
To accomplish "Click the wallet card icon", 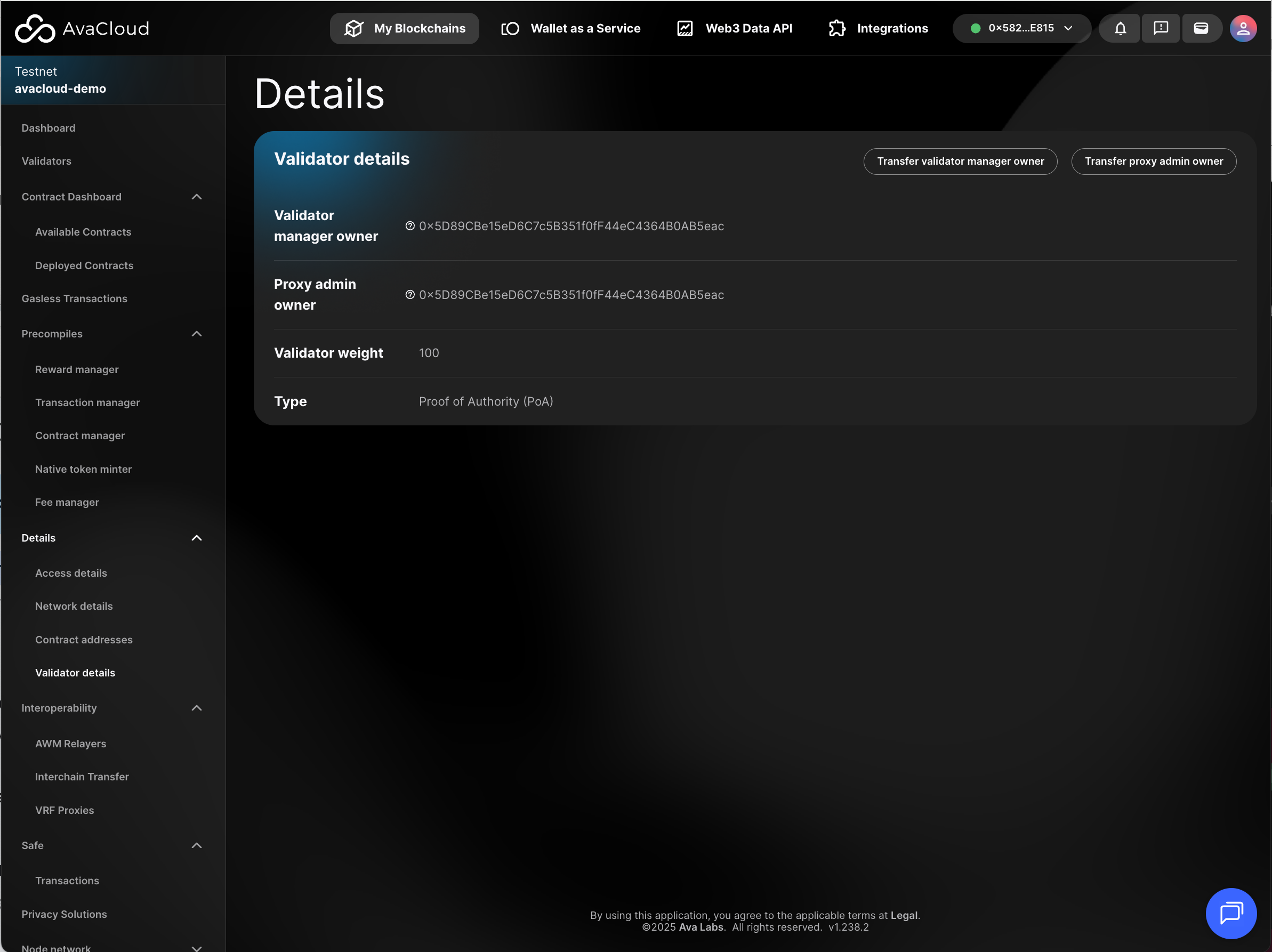I will coord(1201,28).
